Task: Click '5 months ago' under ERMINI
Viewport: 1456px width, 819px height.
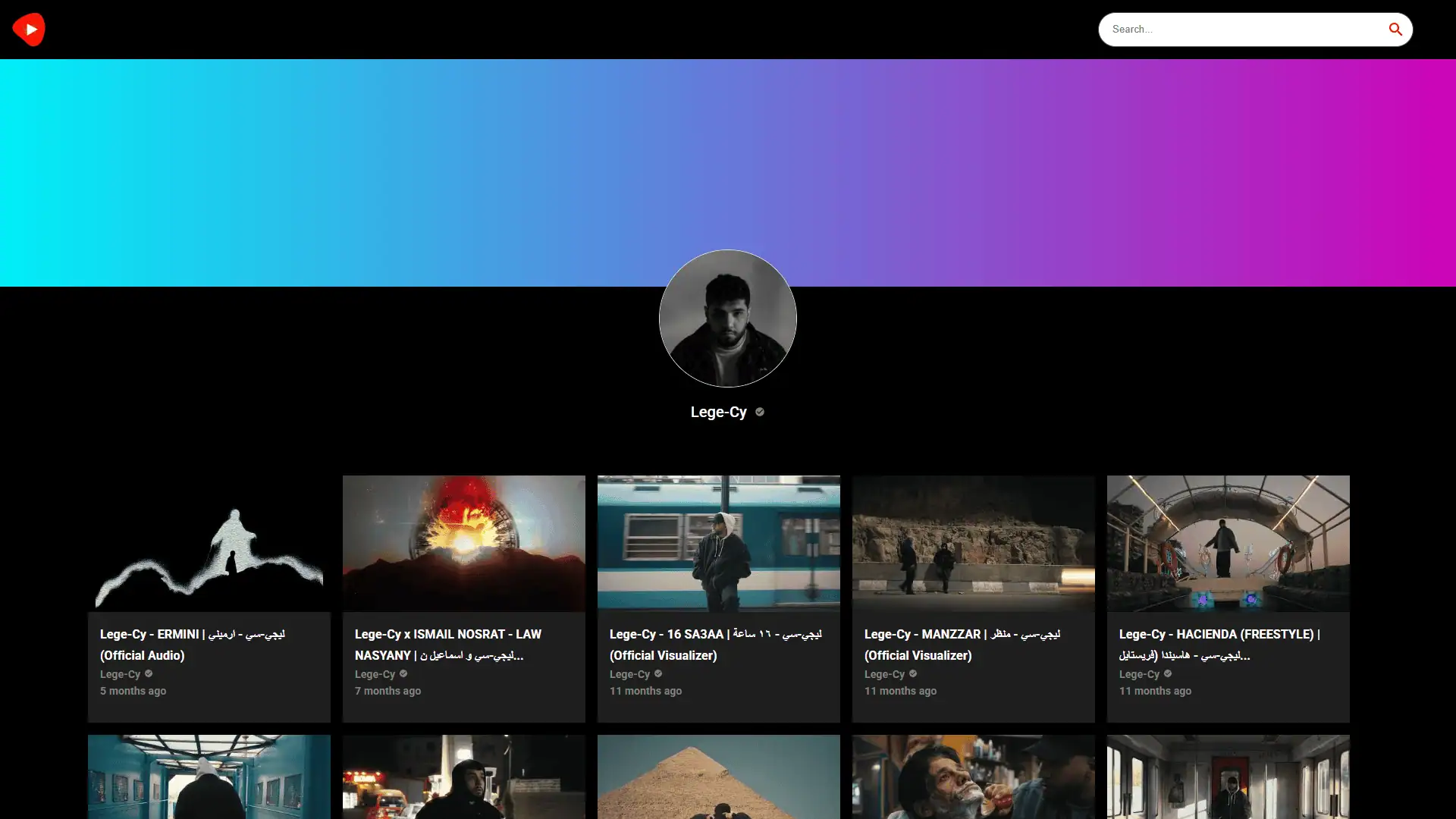Action: [133, 691]
